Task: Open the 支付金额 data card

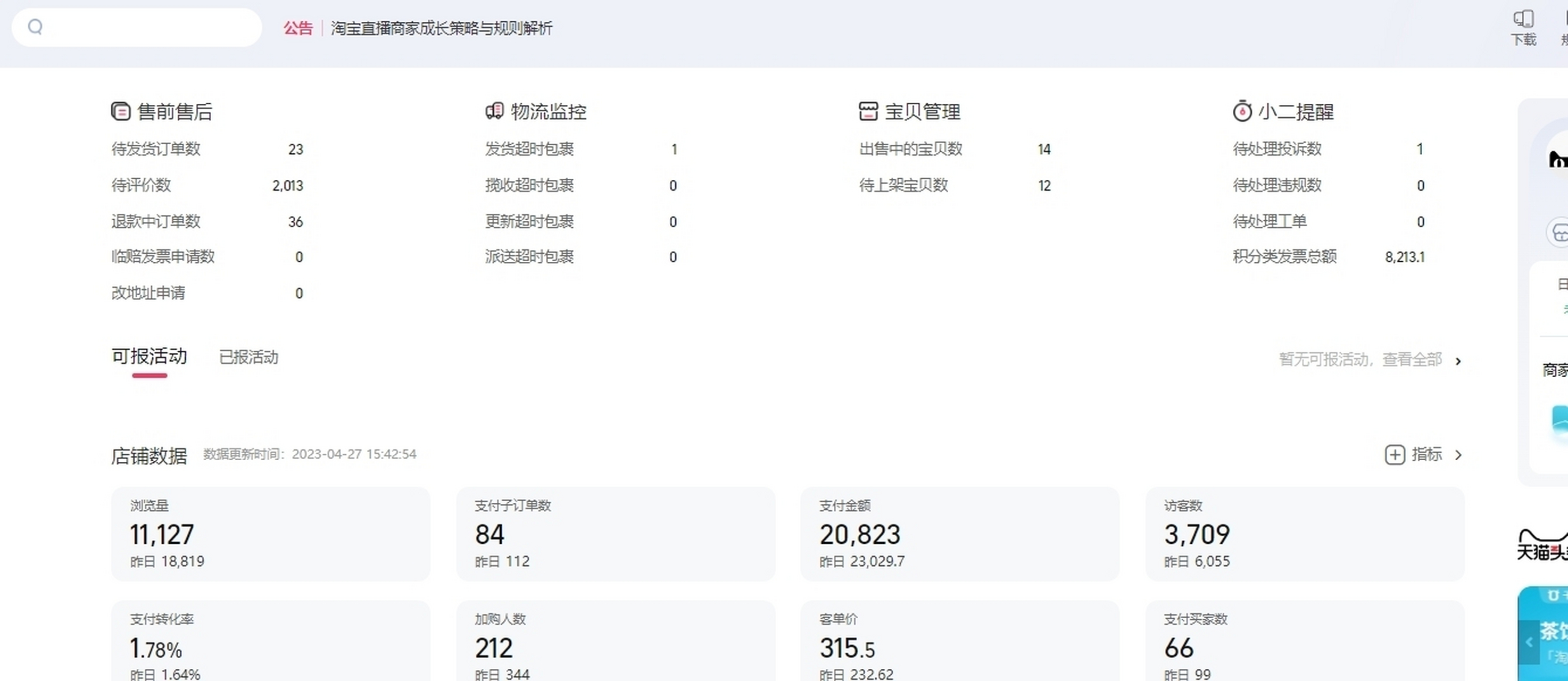Action: click(960, 534)
